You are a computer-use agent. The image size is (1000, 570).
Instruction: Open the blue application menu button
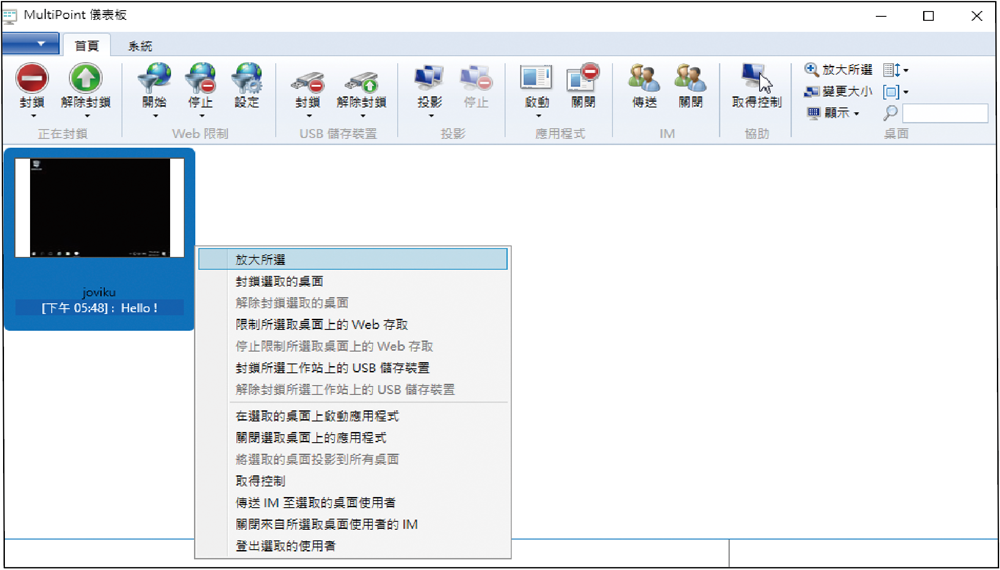tap(30, 43)
